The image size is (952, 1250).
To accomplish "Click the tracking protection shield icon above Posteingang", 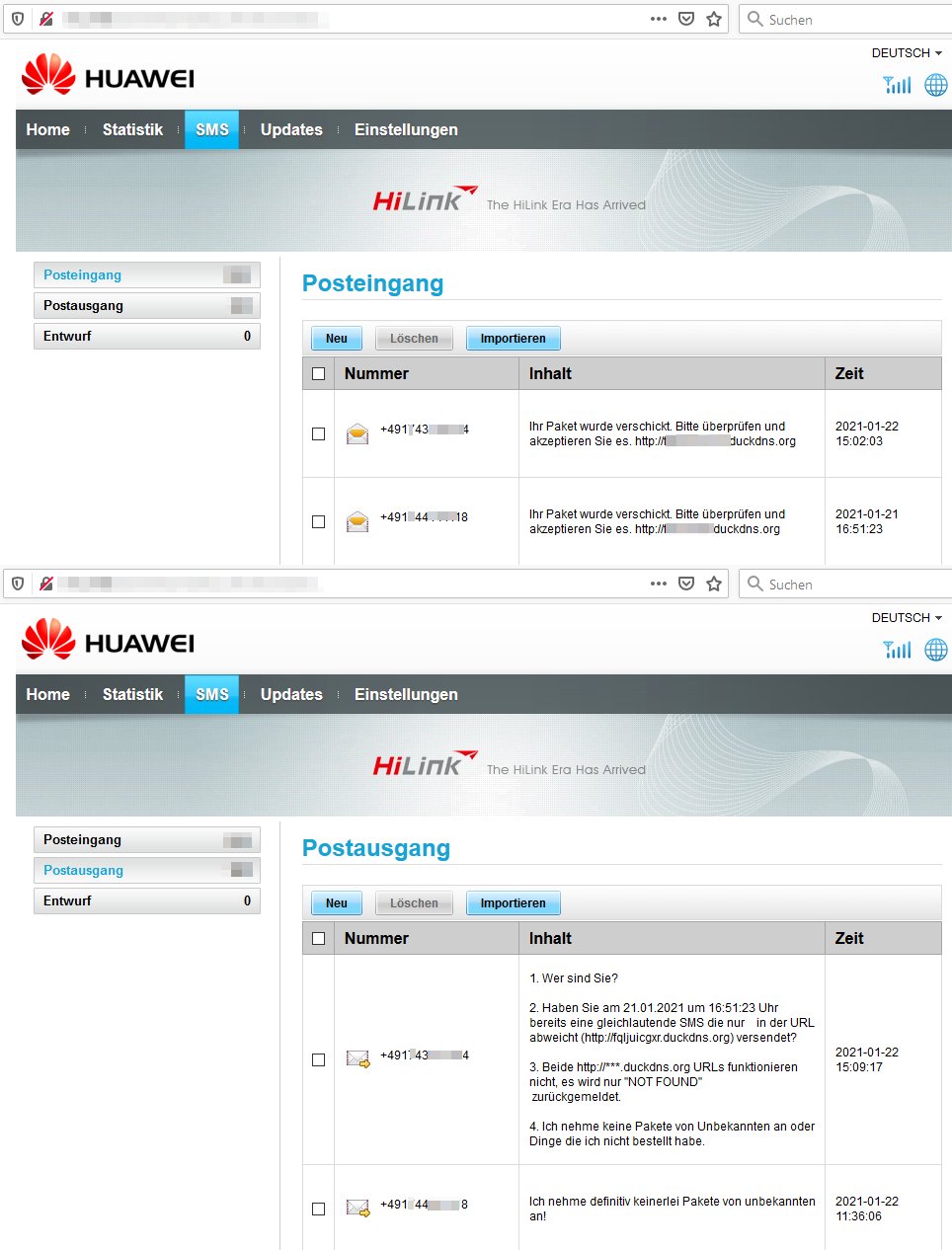I will (x=18, y=19).
